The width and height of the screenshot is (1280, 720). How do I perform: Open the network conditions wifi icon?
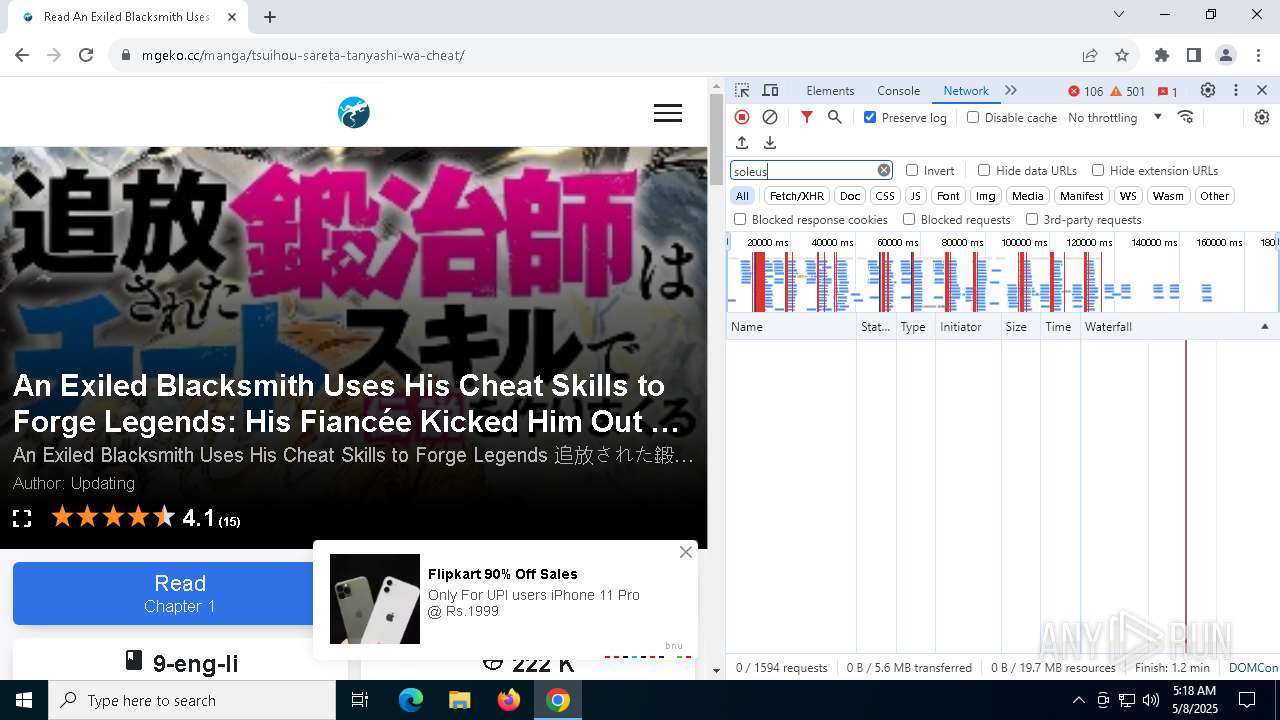click(x=1186, y=117)
